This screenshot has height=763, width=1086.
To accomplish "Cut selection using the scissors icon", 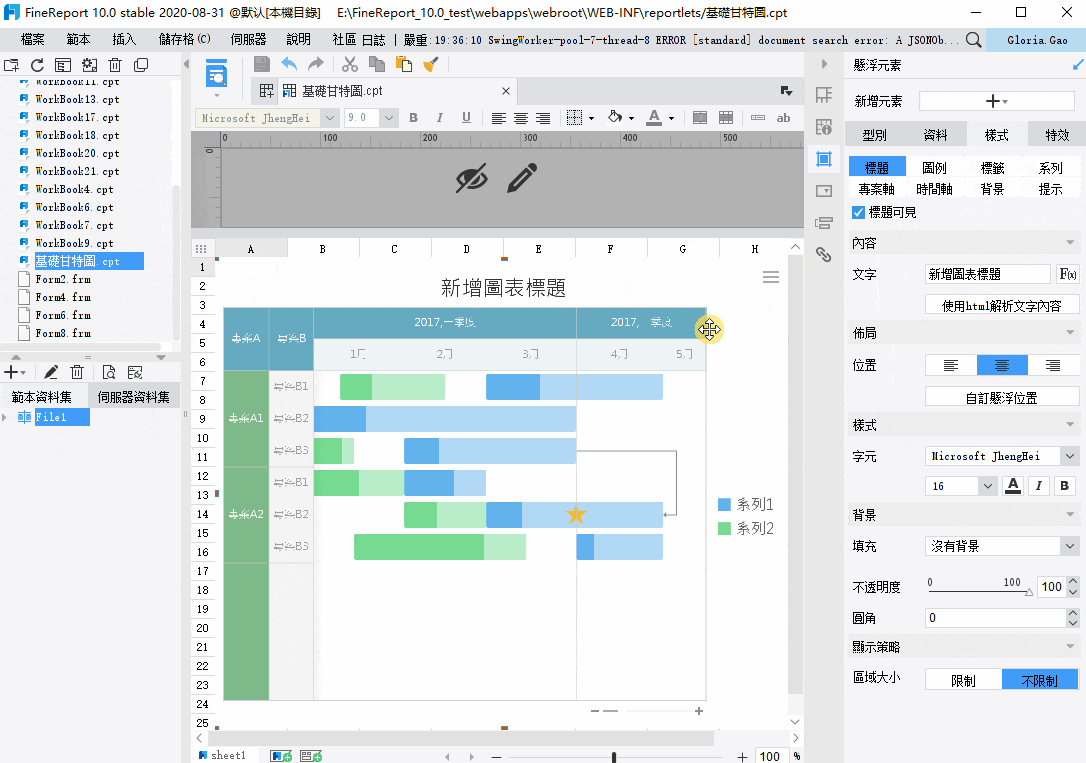I will [350, 64].
